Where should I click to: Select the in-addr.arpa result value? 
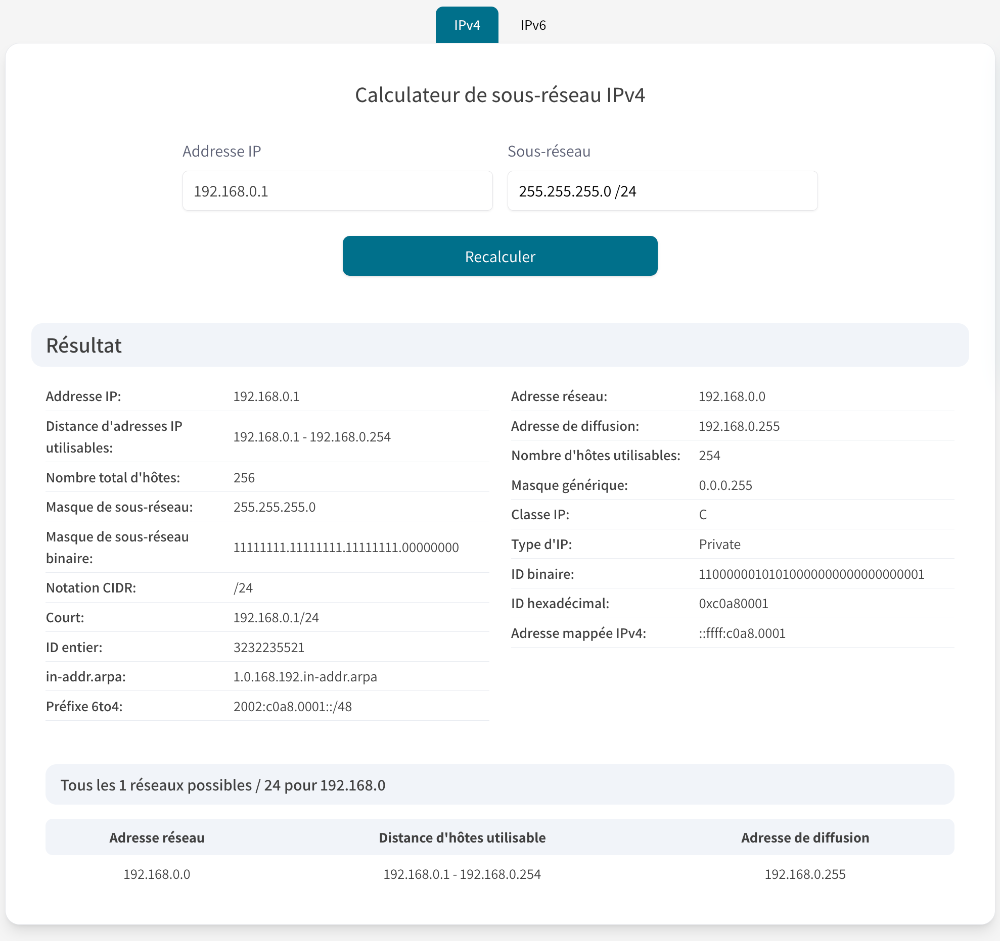[305, 677]
